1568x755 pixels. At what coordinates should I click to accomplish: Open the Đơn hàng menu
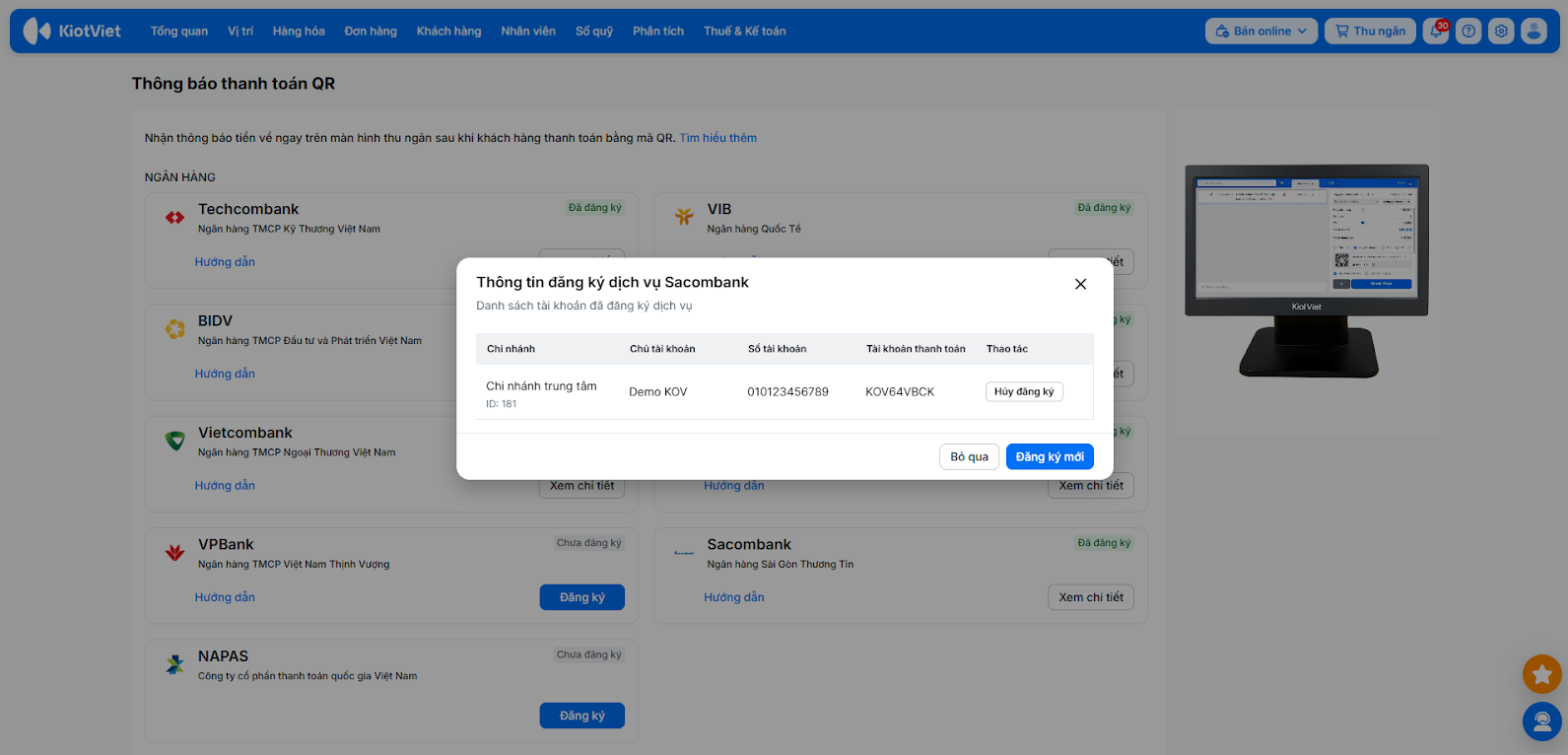371,32
